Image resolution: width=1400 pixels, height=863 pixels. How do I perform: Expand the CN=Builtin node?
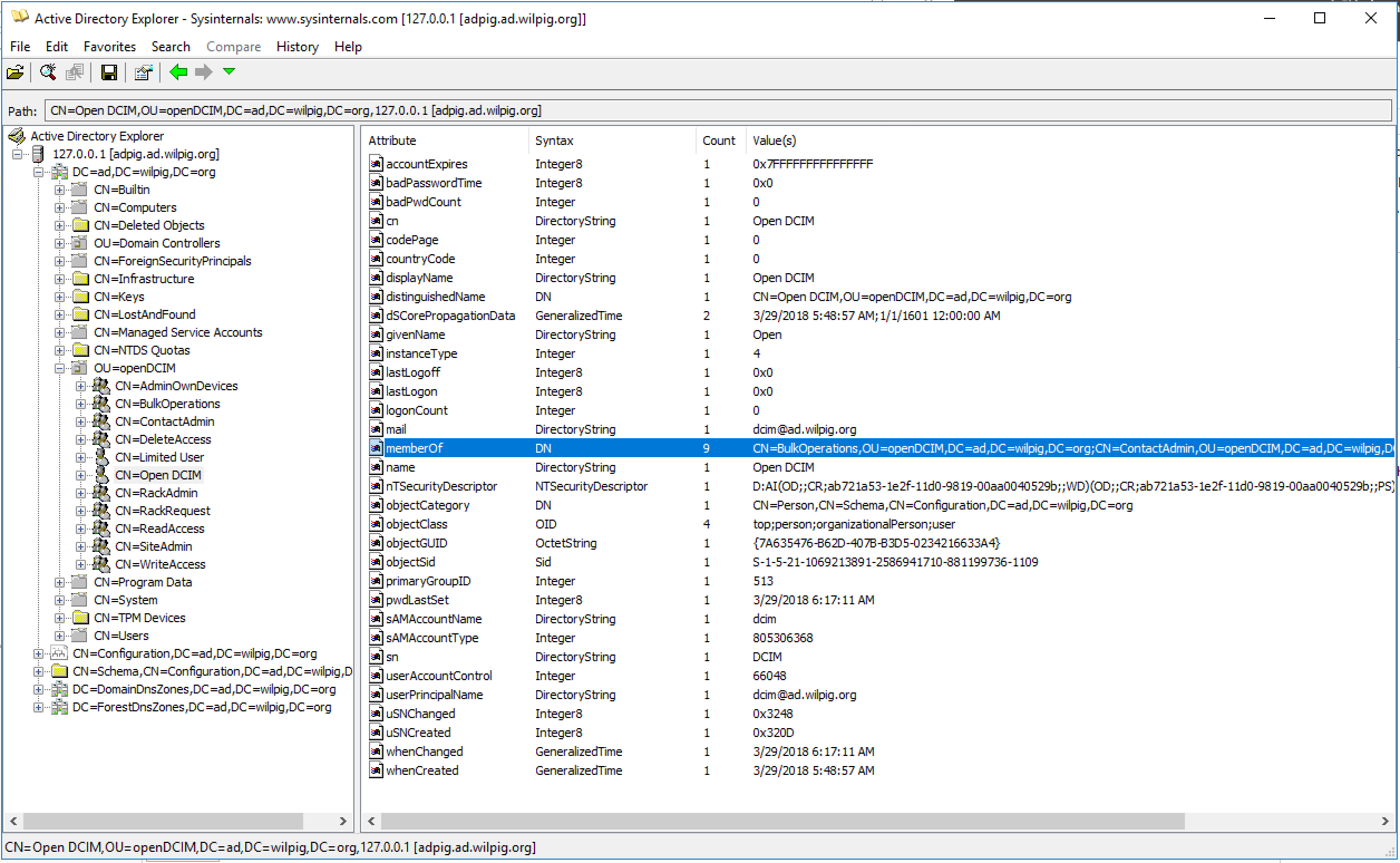(x=59, y=190)
